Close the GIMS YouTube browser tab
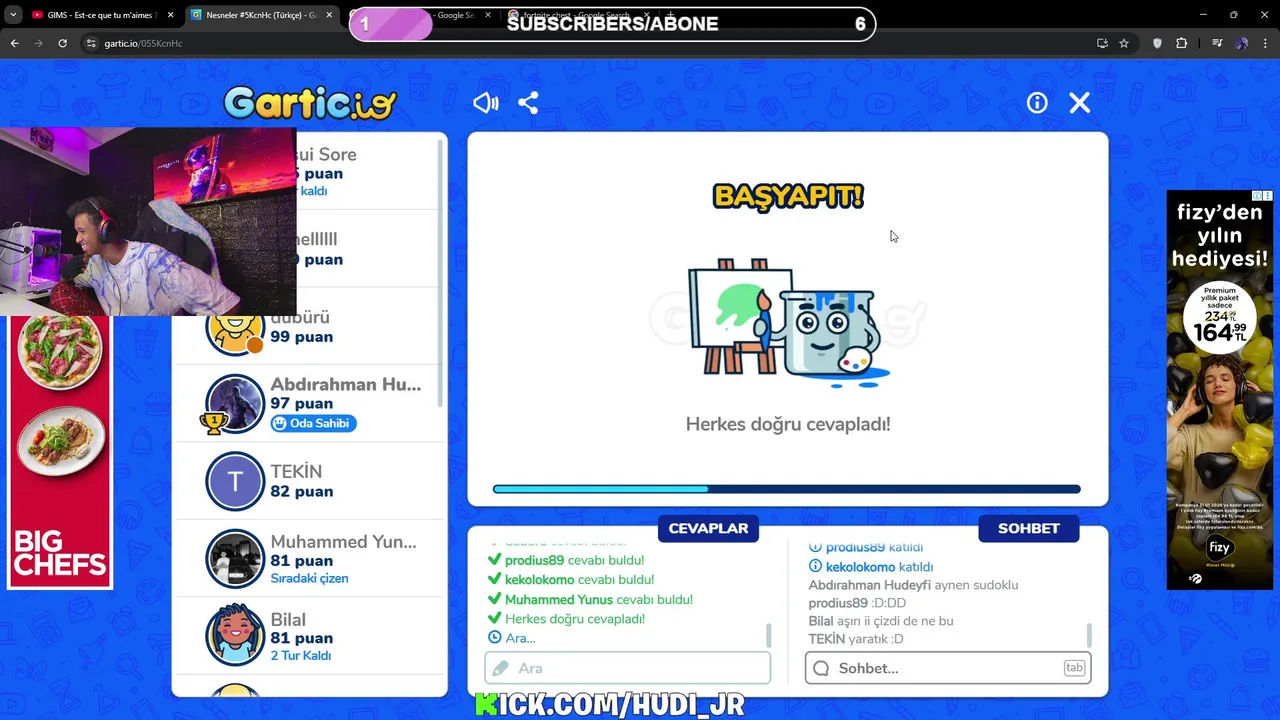Viewport: 1280px width, 720px height. pos(170,15)
